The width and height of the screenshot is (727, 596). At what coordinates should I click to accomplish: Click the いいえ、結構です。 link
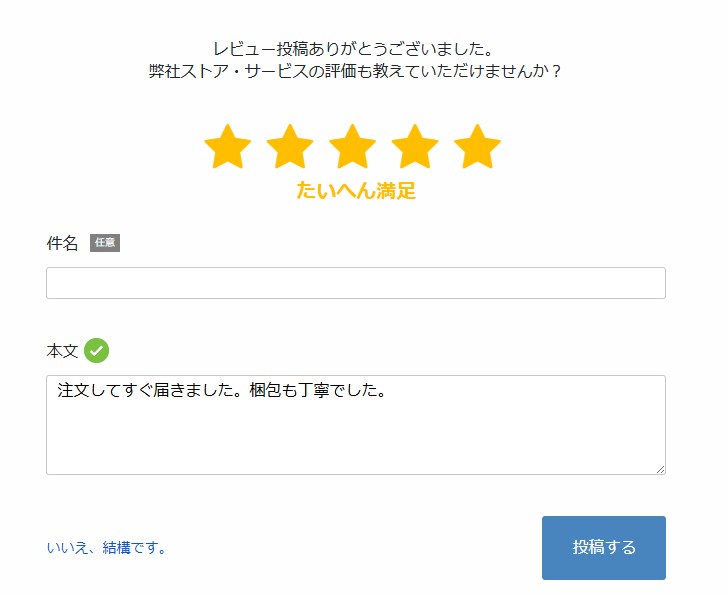point(106,548)
